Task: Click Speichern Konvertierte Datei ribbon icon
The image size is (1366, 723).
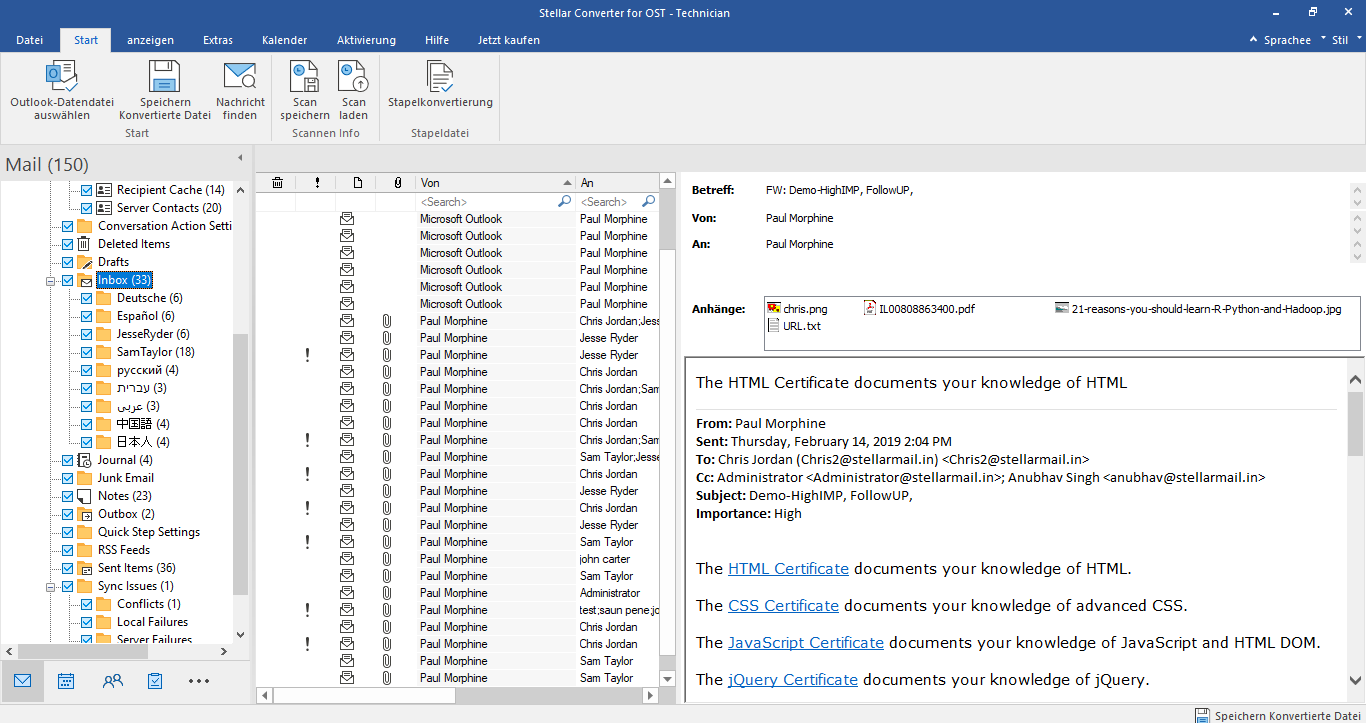Action: [164, 77]
